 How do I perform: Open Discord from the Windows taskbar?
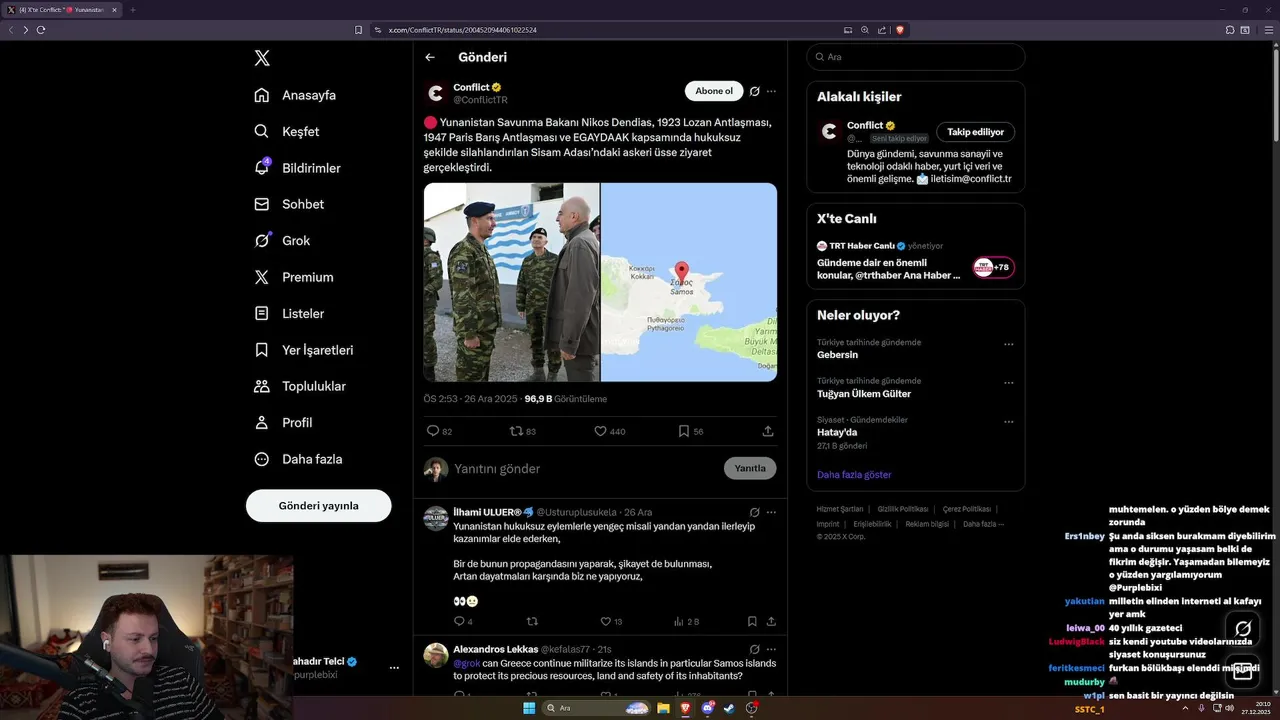707,708
